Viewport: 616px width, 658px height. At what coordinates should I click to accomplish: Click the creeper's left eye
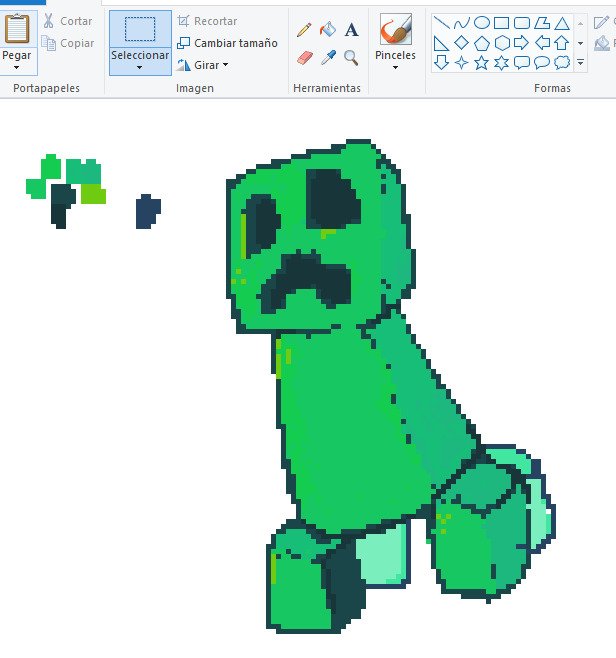point(263,225)
